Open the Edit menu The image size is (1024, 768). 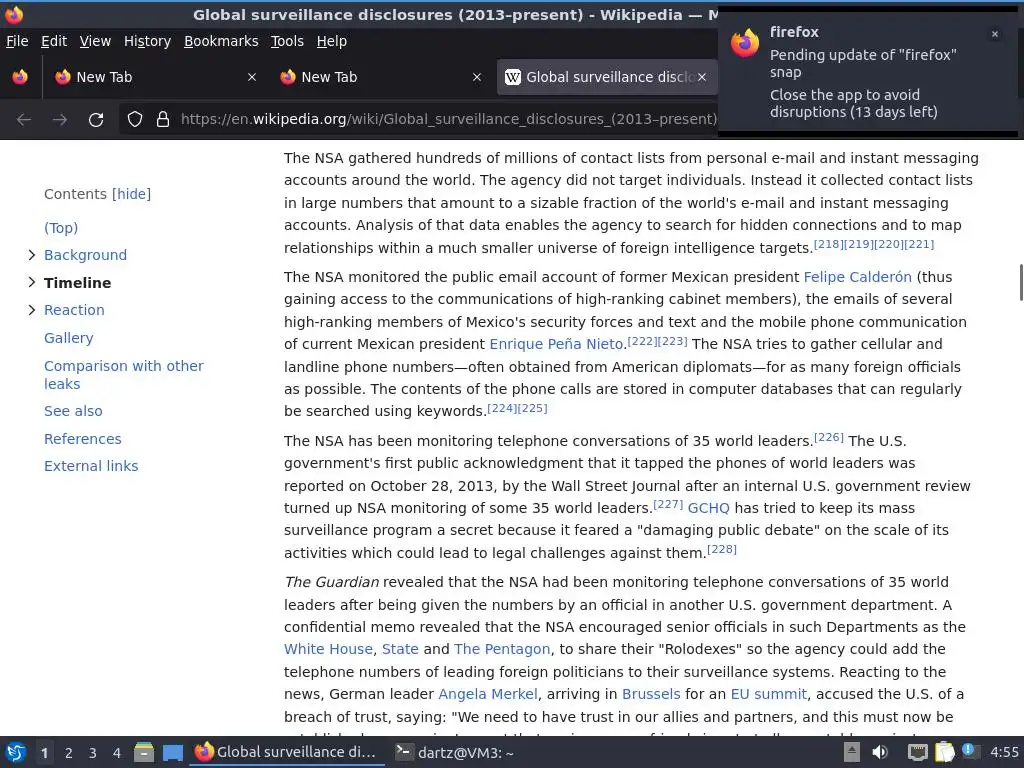(54, 41)
